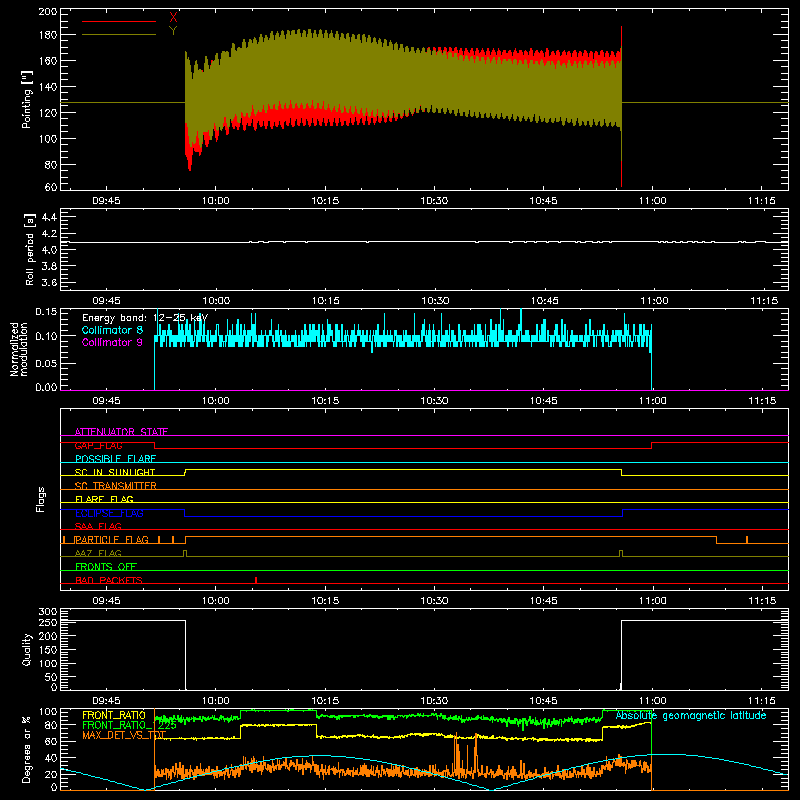Click the magenta Collimator 9 label
This screenshot has width=800, height=800.
[112, 342]
